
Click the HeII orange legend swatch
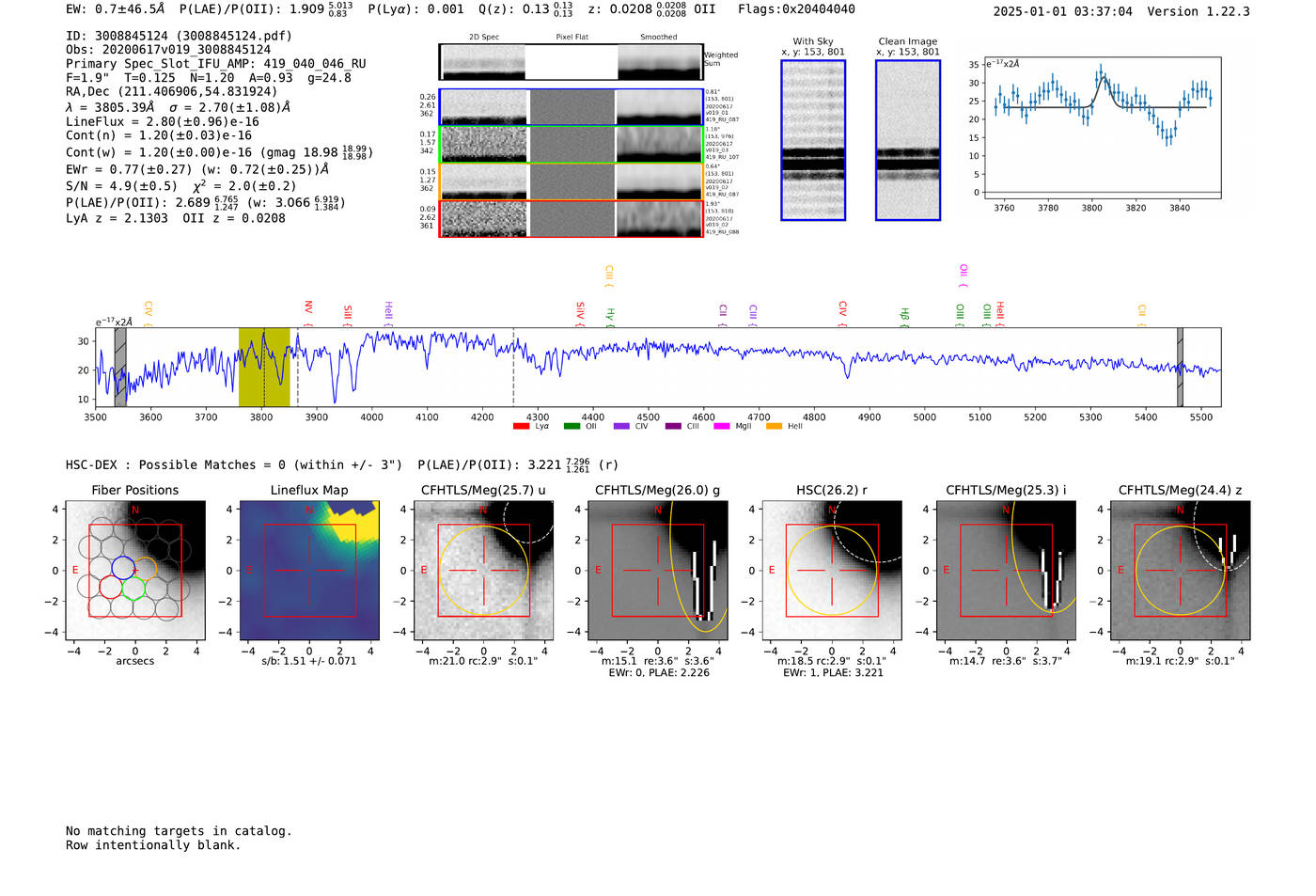click(x=775, y=427)
